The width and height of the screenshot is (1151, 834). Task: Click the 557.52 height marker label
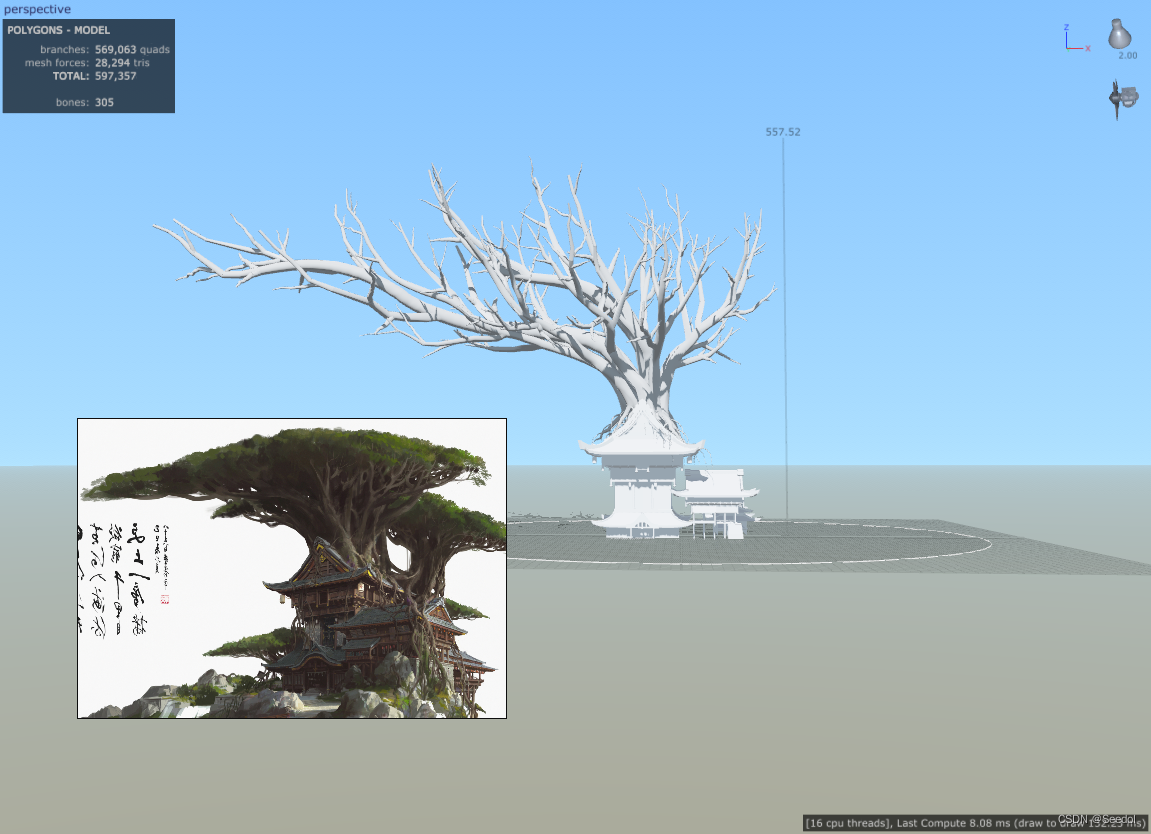coord(782,131)
